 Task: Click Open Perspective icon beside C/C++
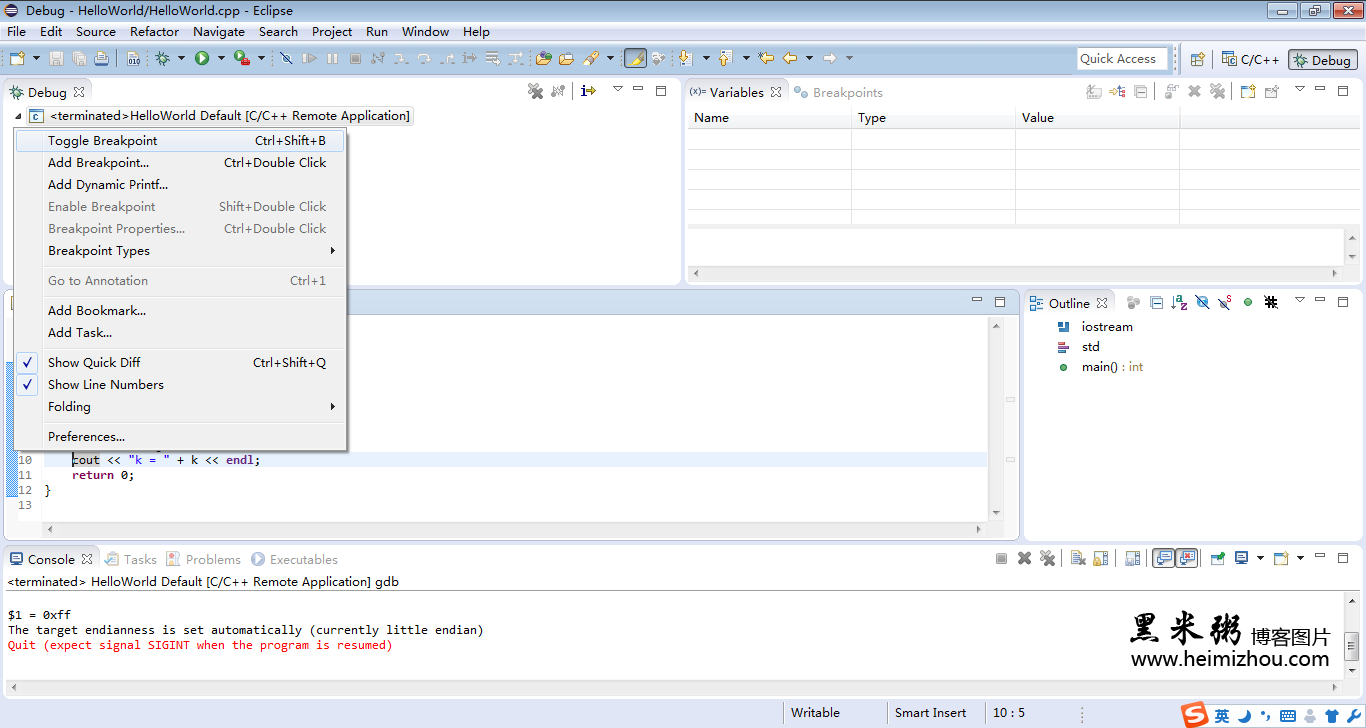point(1197,60)
